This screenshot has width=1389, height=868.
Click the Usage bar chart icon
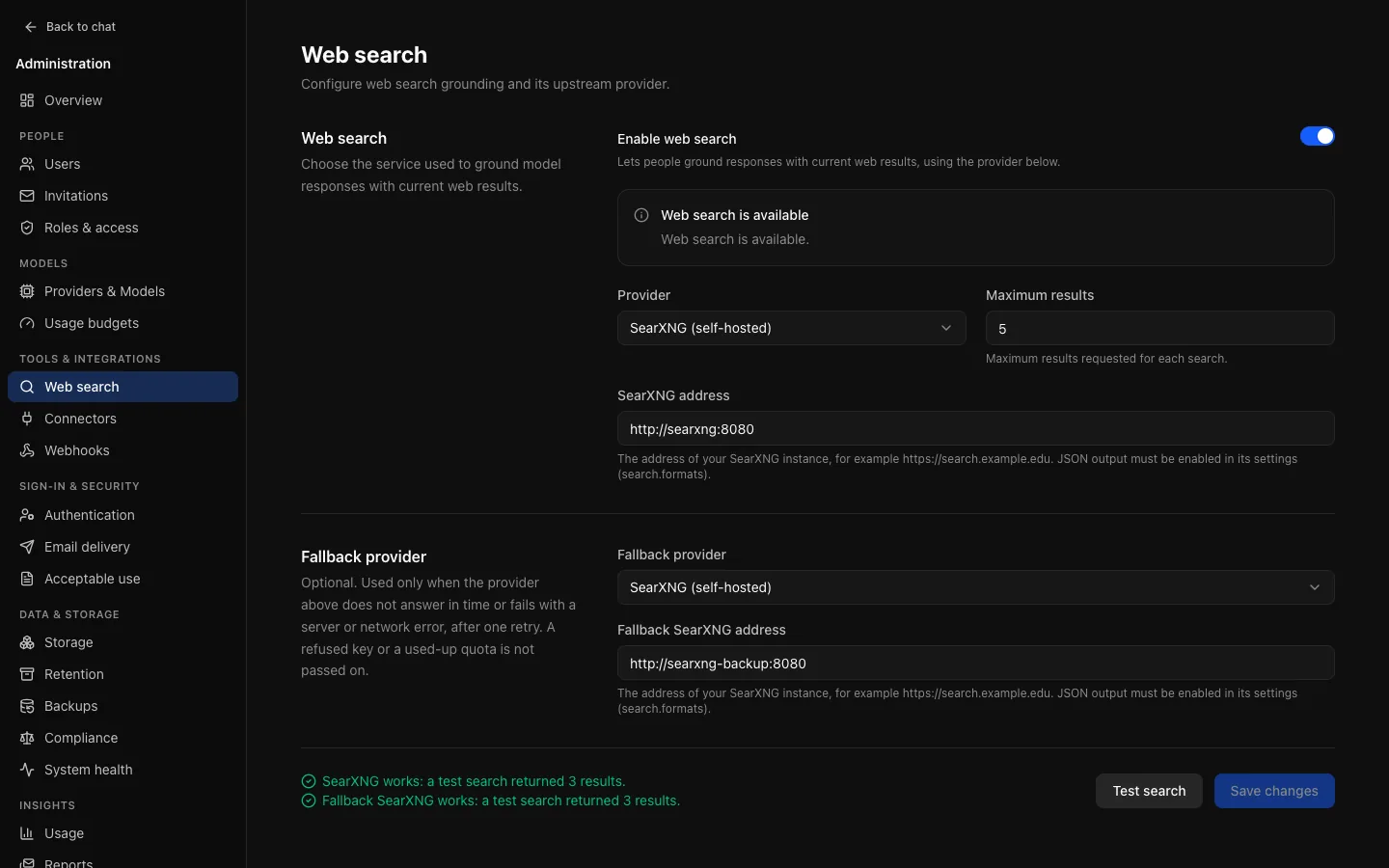(27, 833)
